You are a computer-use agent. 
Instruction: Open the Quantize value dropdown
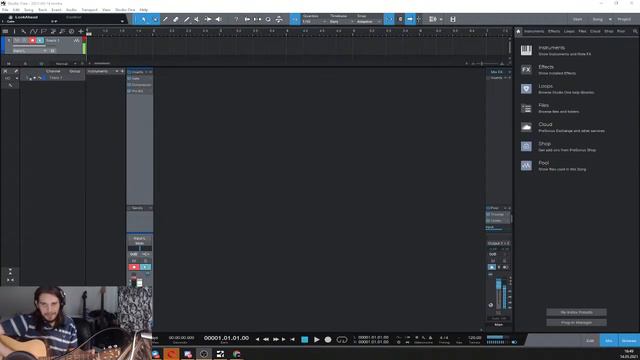click(x=314, y=21)
